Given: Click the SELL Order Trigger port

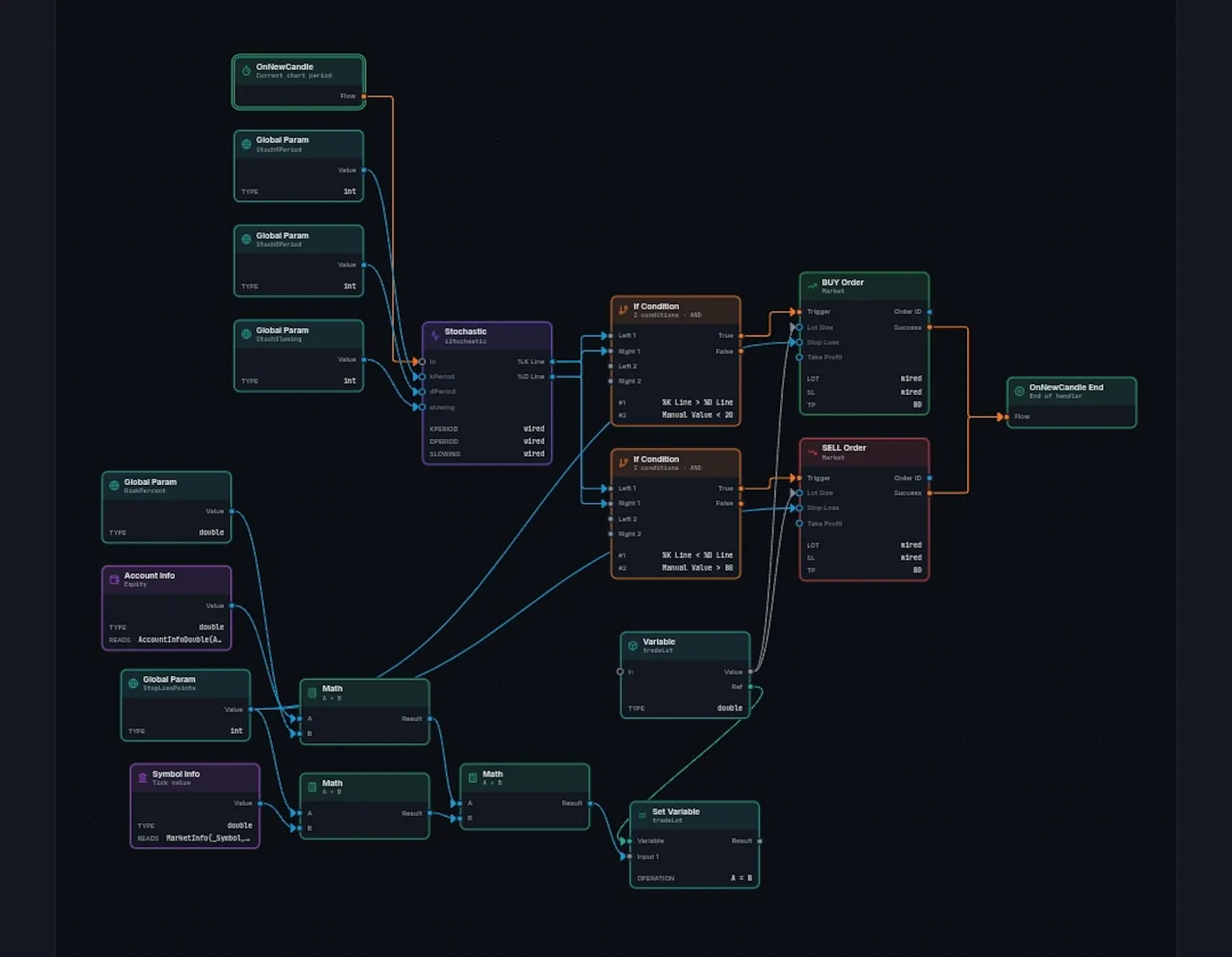Looking at the screenshot, I should (799, 478).
